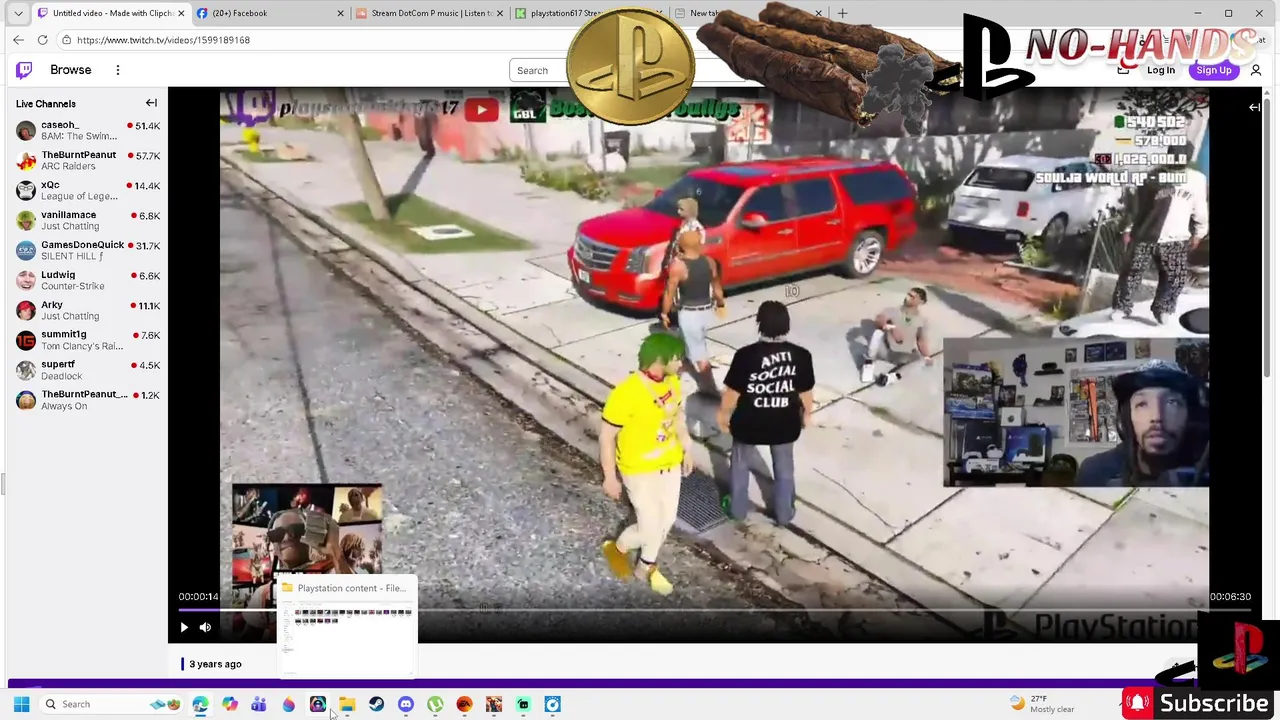Open the weather widget showing 27°F
Image resolution: width=1280 pixels, height=720 pixels.
pos(1042,704)
